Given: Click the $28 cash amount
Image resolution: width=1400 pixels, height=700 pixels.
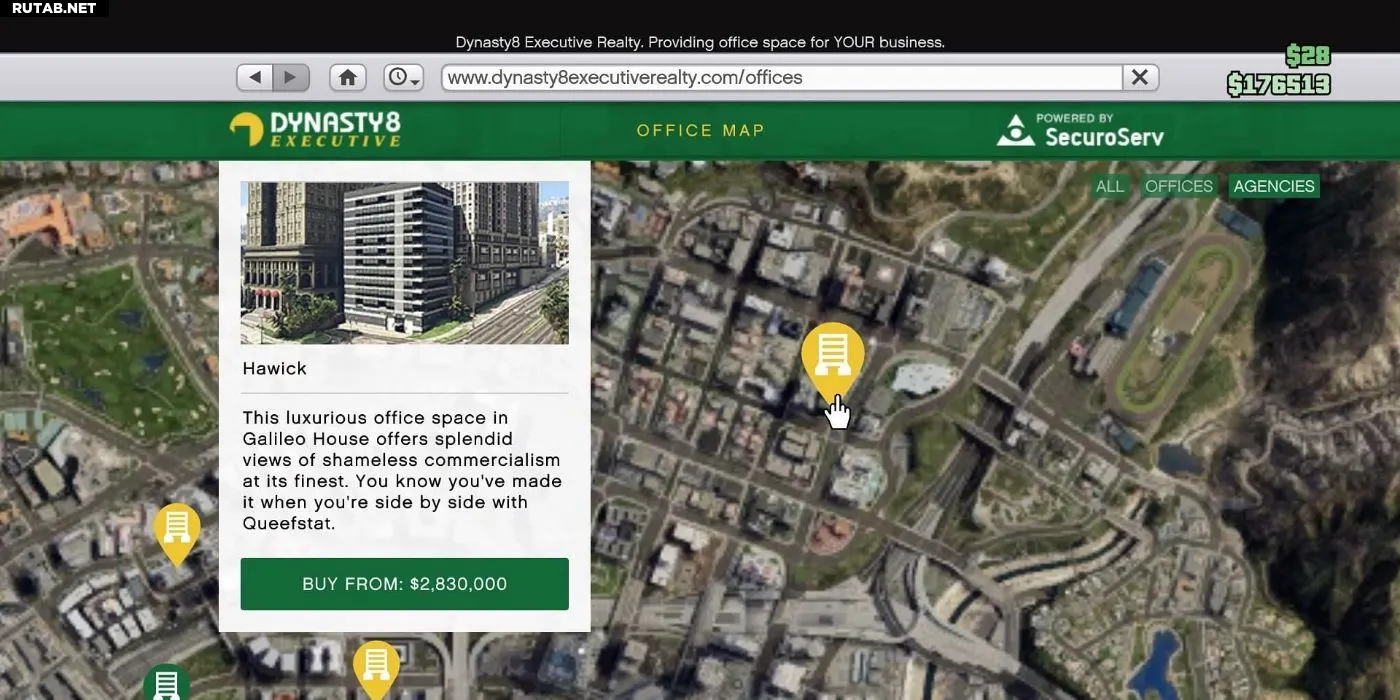Looking at the screenshot, I should click(1307, 55).
